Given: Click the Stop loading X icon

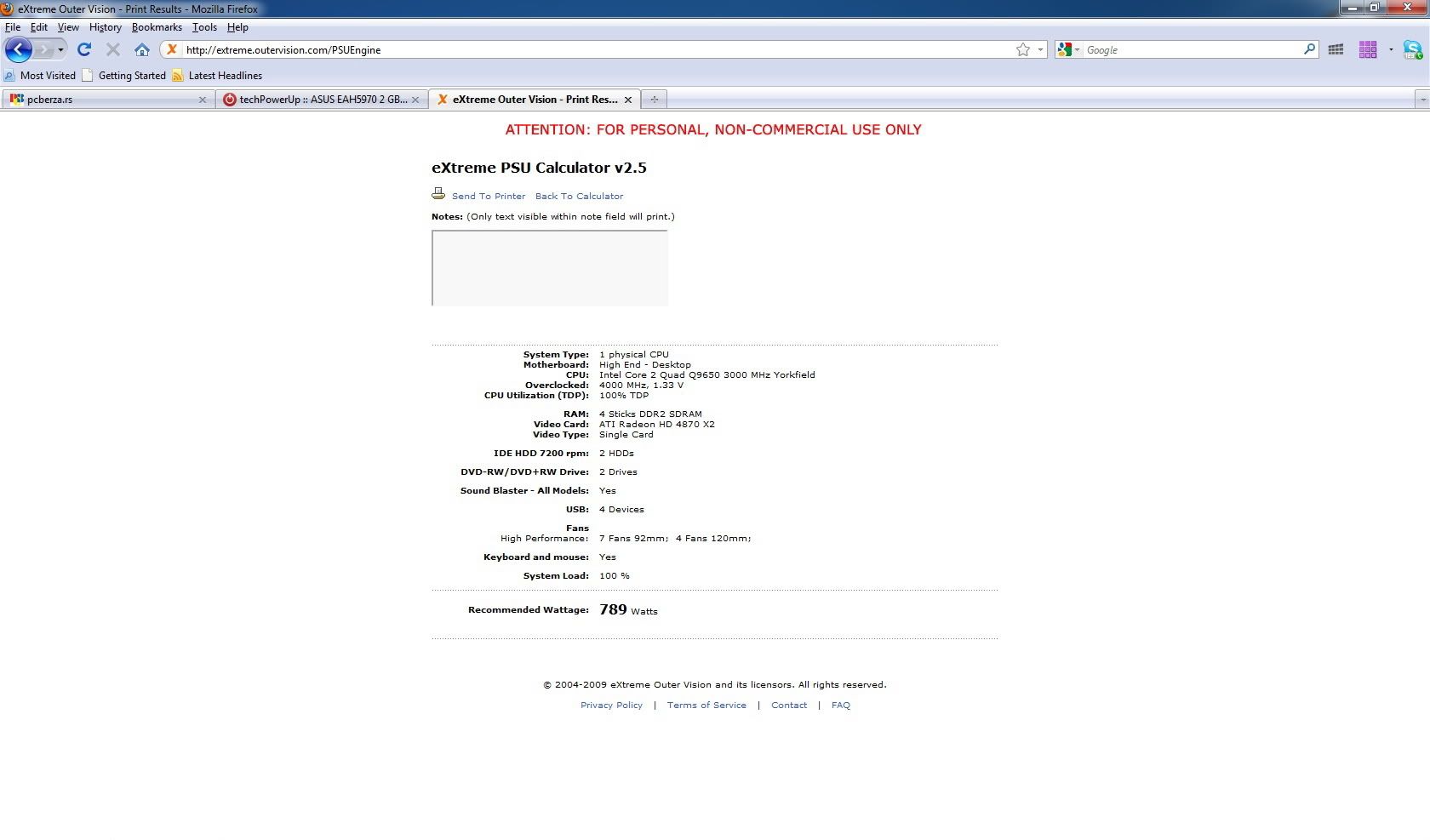Looking at the screenshot, I should click(112, 49).
